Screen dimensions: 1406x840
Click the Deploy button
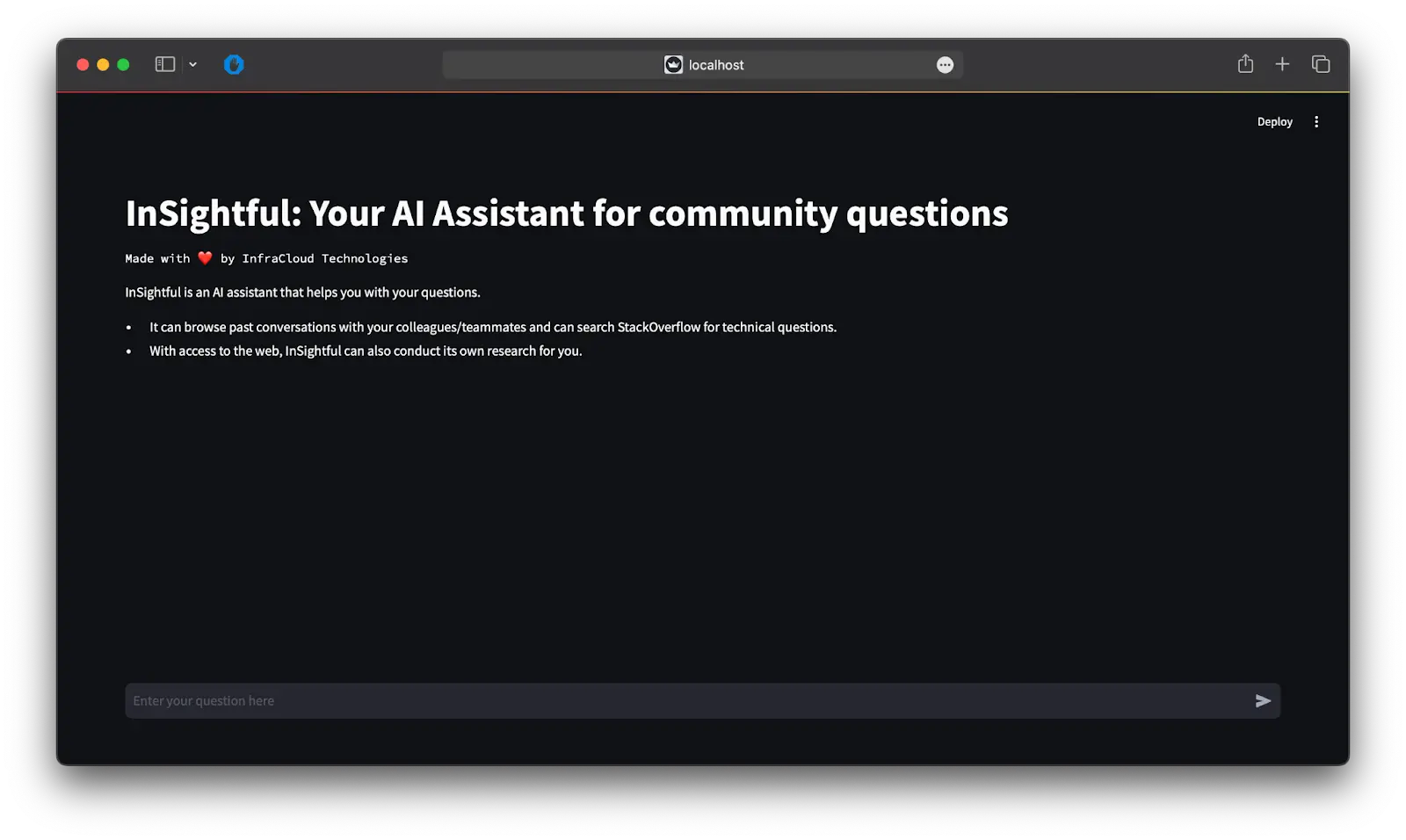(x=1274, y=122)
